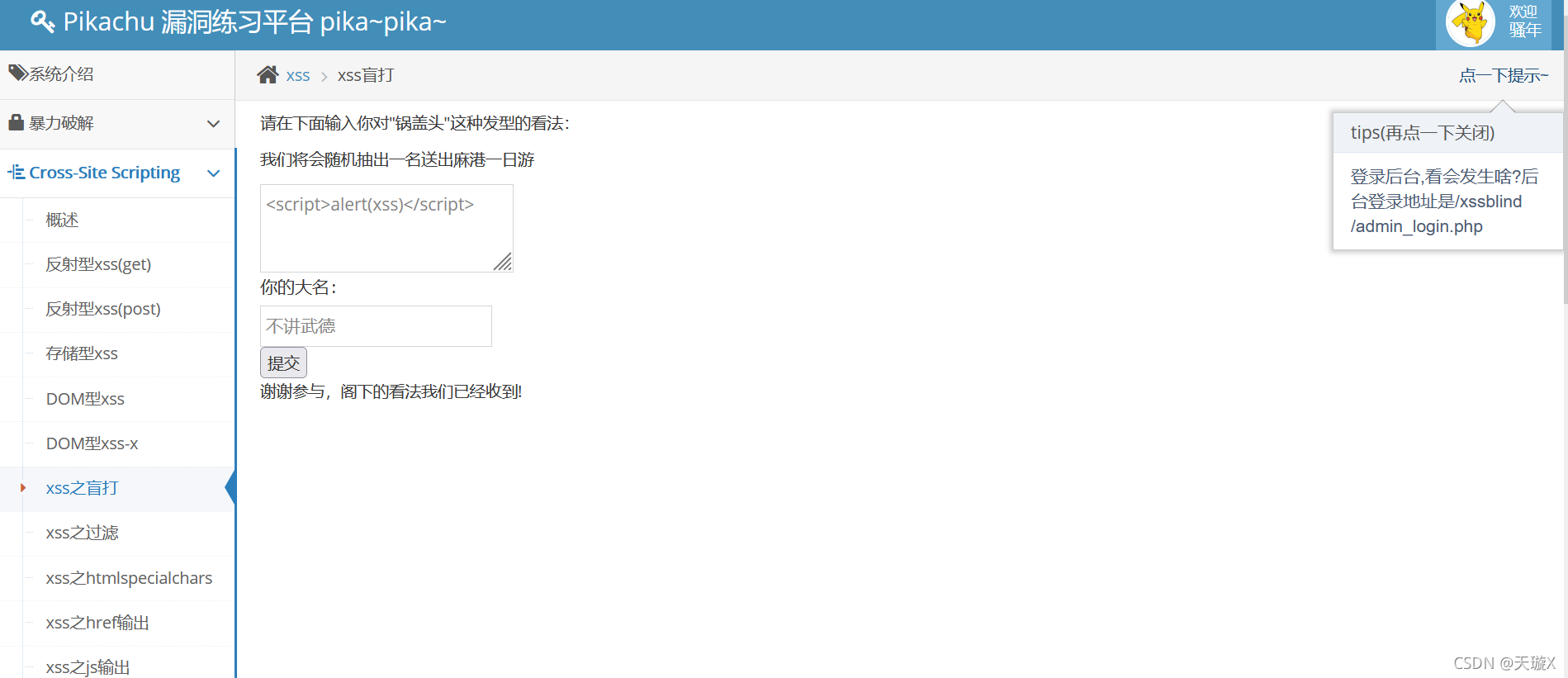The width and height of the screenshot is (1568, 678).
Task: Click the 欢迎 骚年 welcome text
Action: (x=1525, y=21)
